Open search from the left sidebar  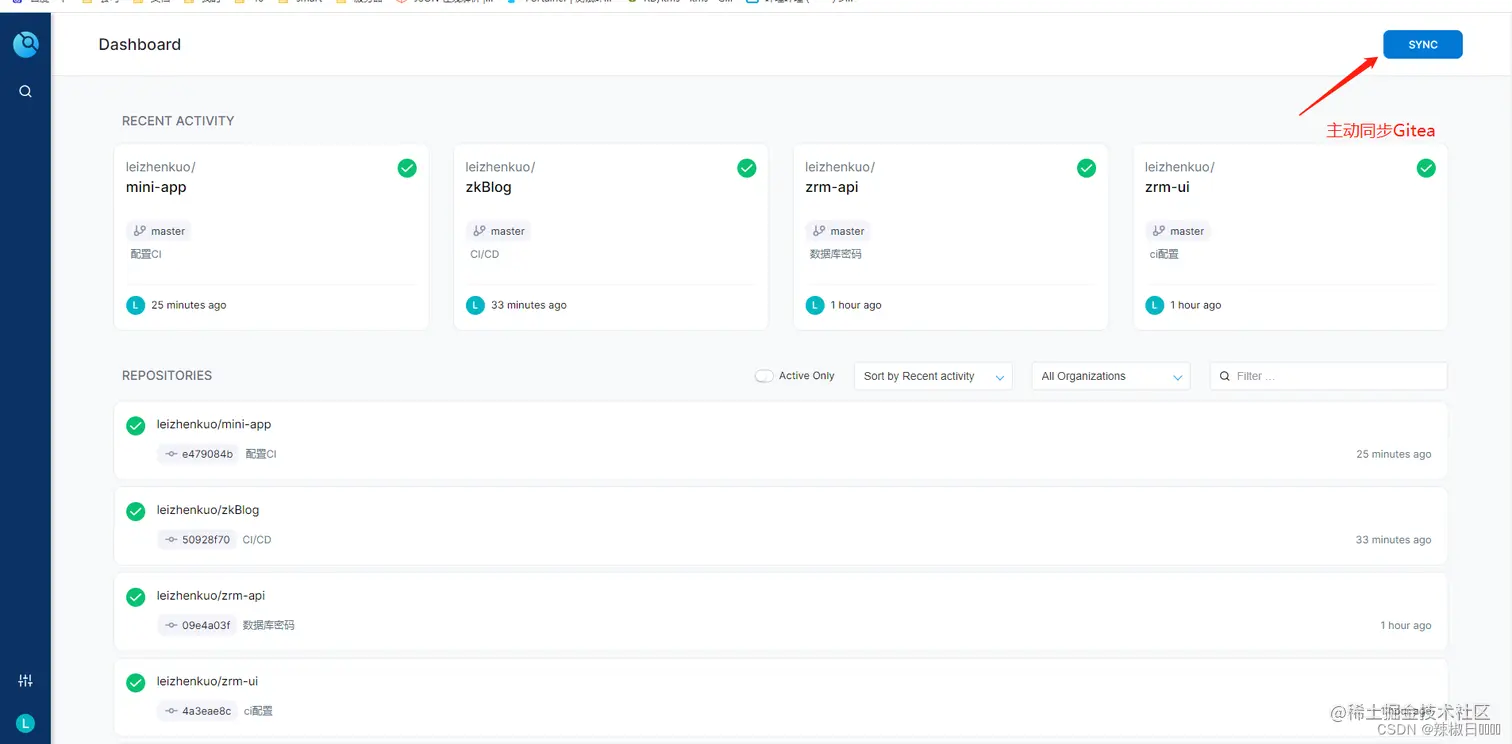tap(25, 91)
